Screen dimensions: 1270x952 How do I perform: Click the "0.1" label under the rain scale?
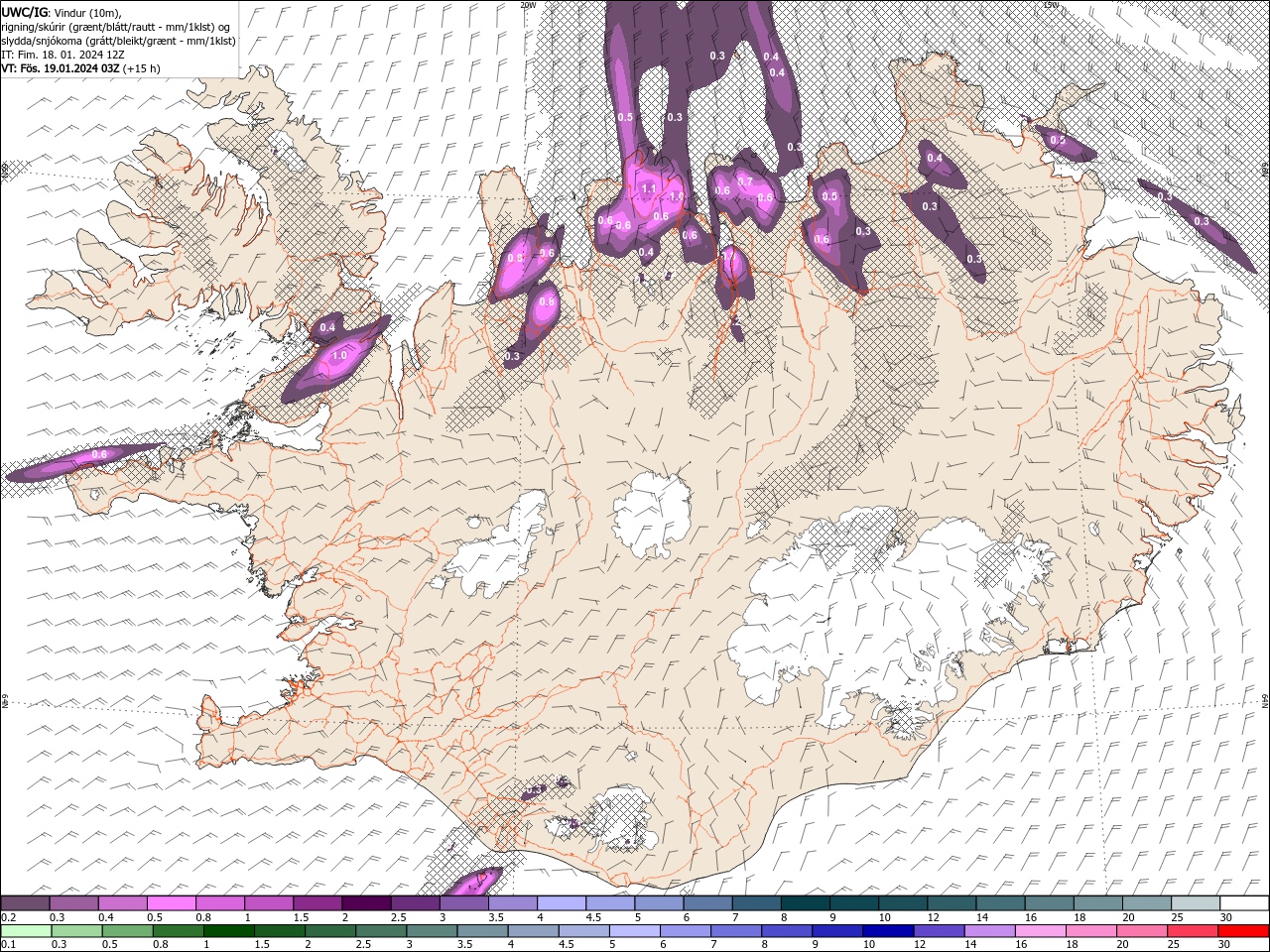click(x=8, y=945)
